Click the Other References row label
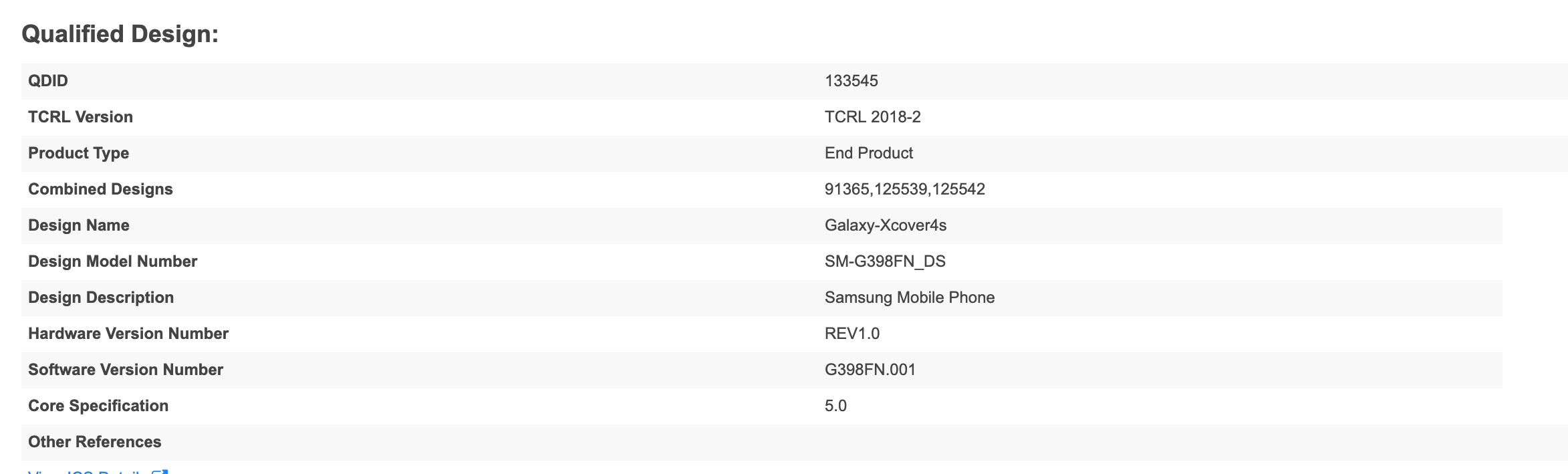The width and height of the screenshot is (1568, 474). (x=94, y=442)
